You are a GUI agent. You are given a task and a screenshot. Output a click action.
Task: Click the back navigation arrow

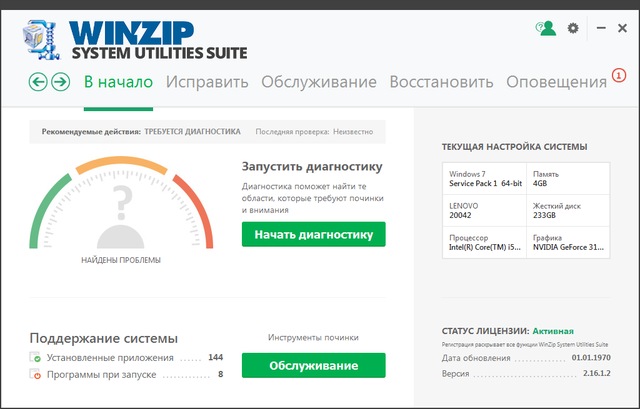39,82
